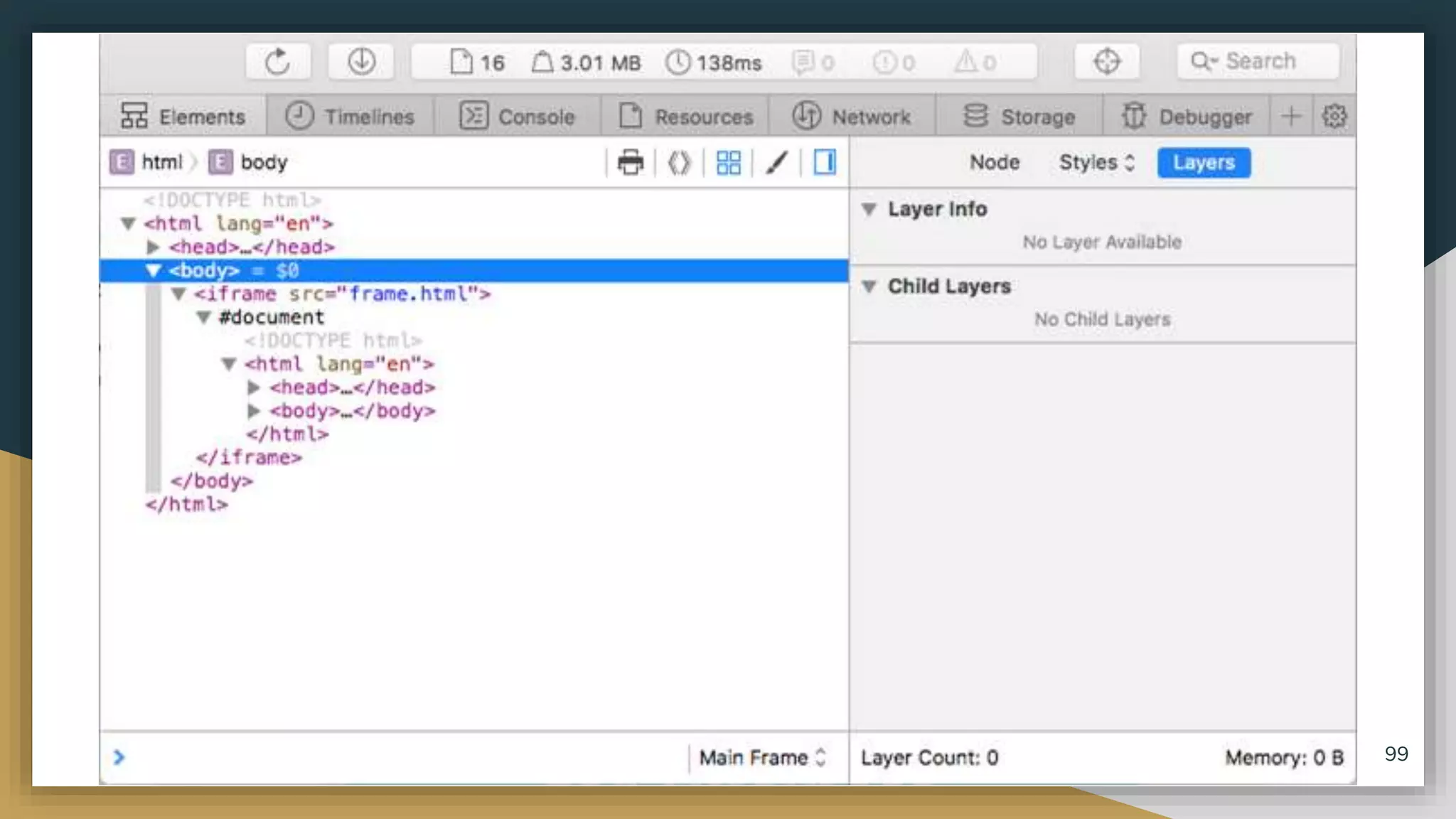The width and height of the screenshot is (1456, 819).
Task: Click the print media styles icon
Action: tap(630, 163)
